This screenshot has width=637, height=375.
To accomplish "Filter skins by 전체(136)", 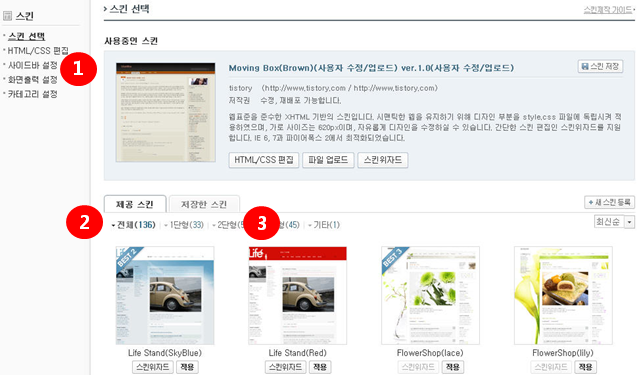I will tap(134, 225).
